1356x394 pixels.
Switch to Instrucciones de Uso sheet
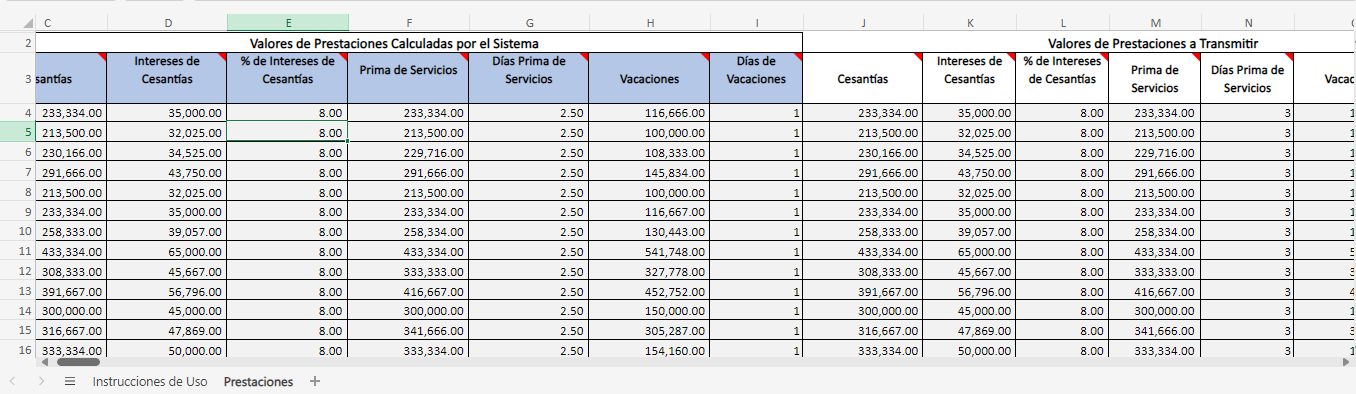(x=150, y=382)
